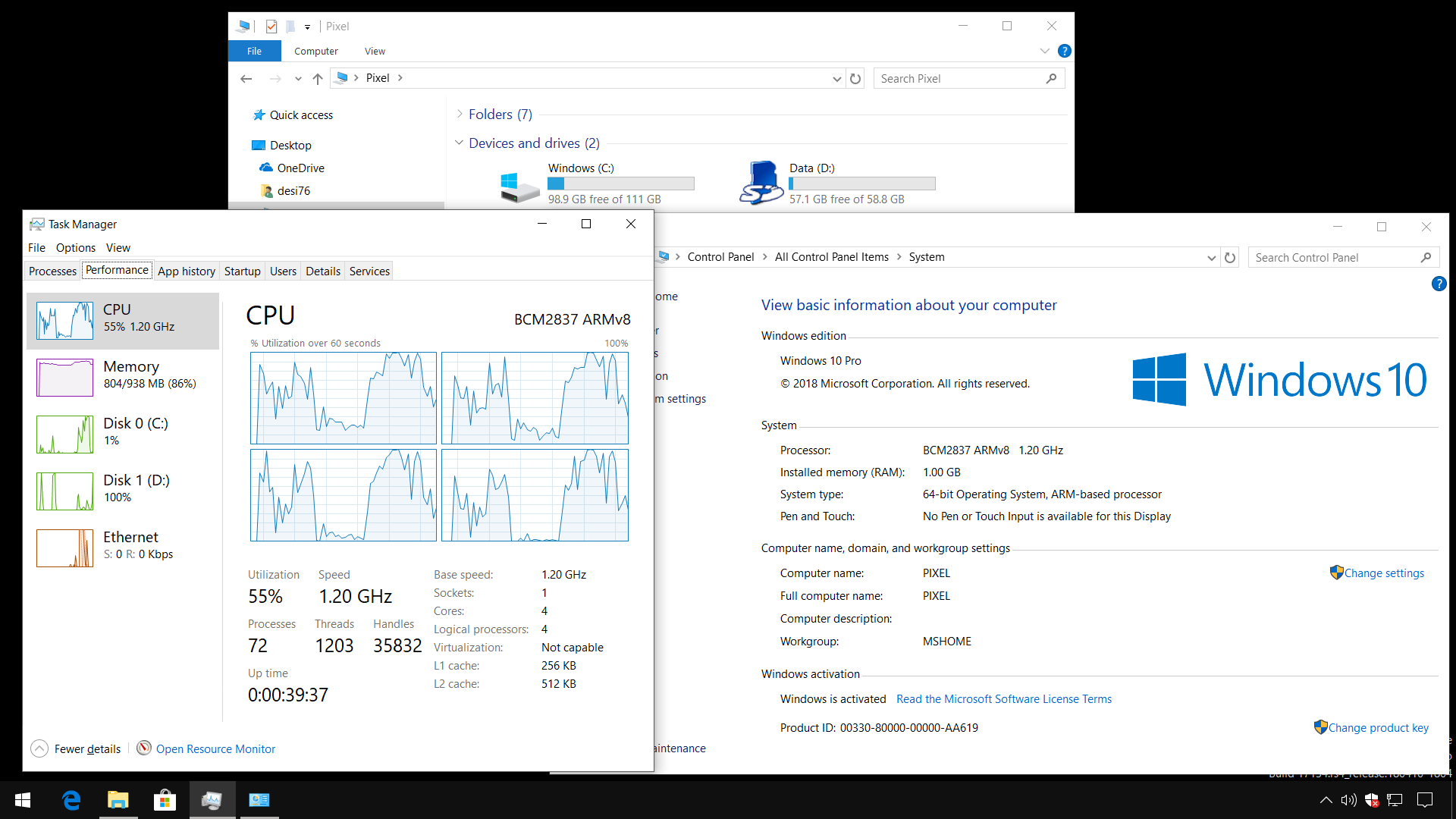1456x819 pixels.
Task: Open the Computer ribbon tab in Explorer
Action: [x=316, y=52]
